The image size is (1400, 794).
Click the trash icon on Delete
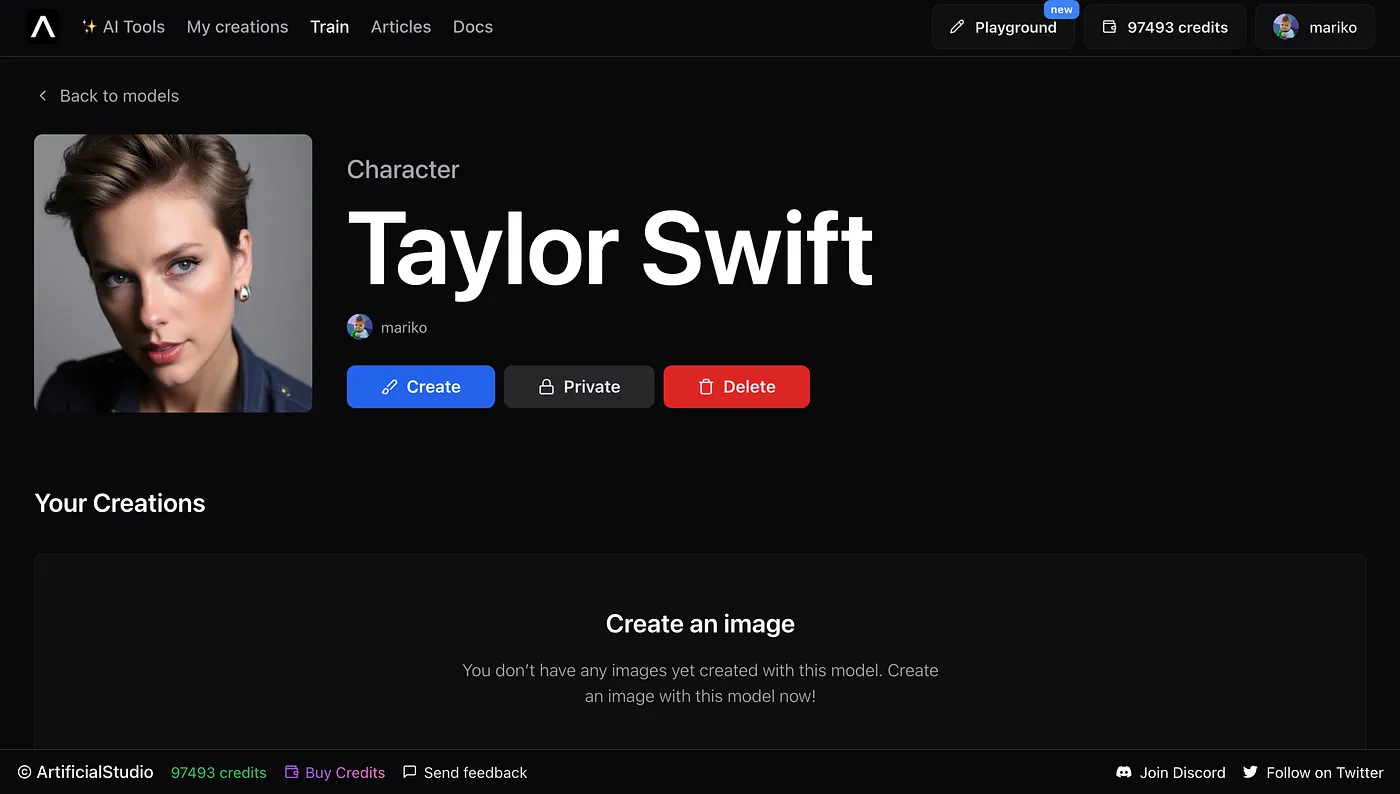(x=706, y=387)
